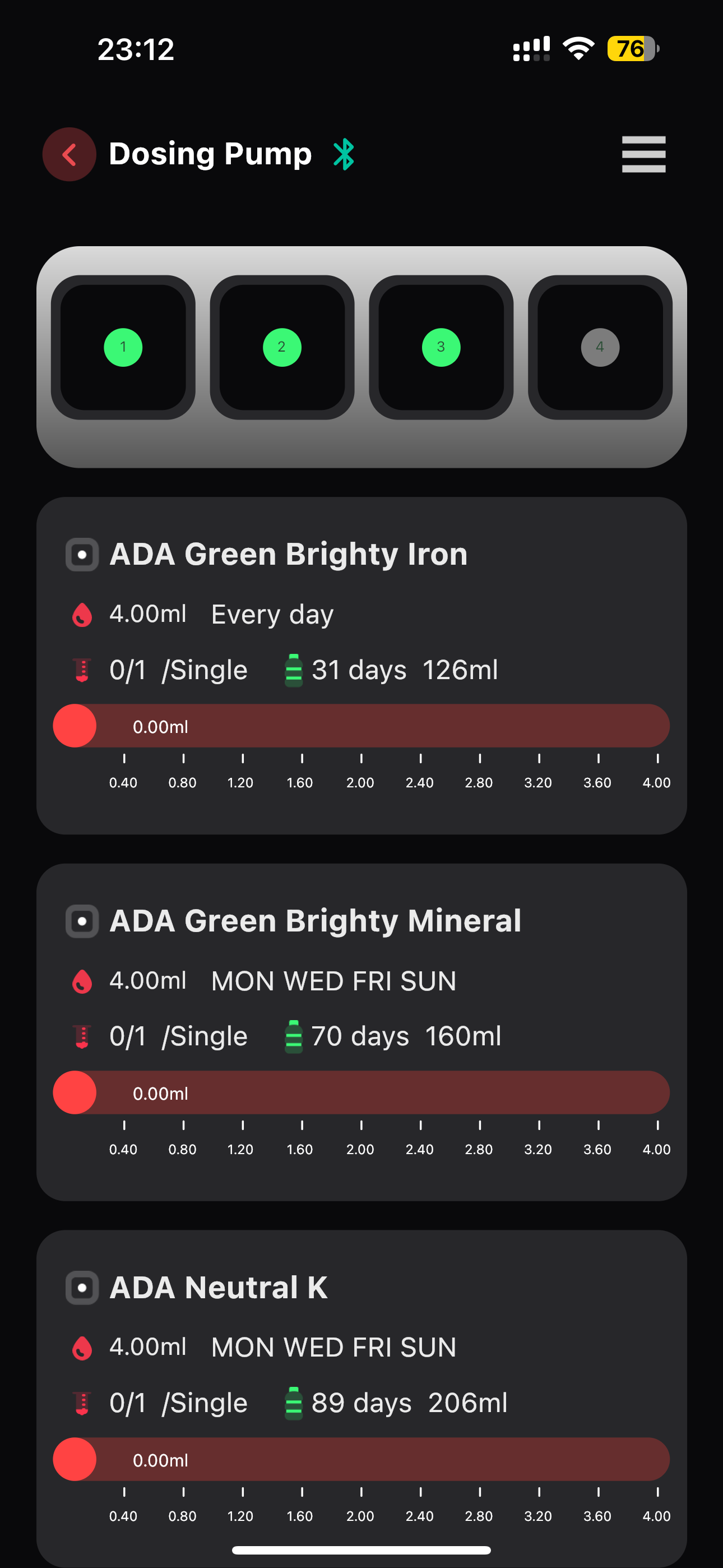Select the inactive pump channel 4

600,347
